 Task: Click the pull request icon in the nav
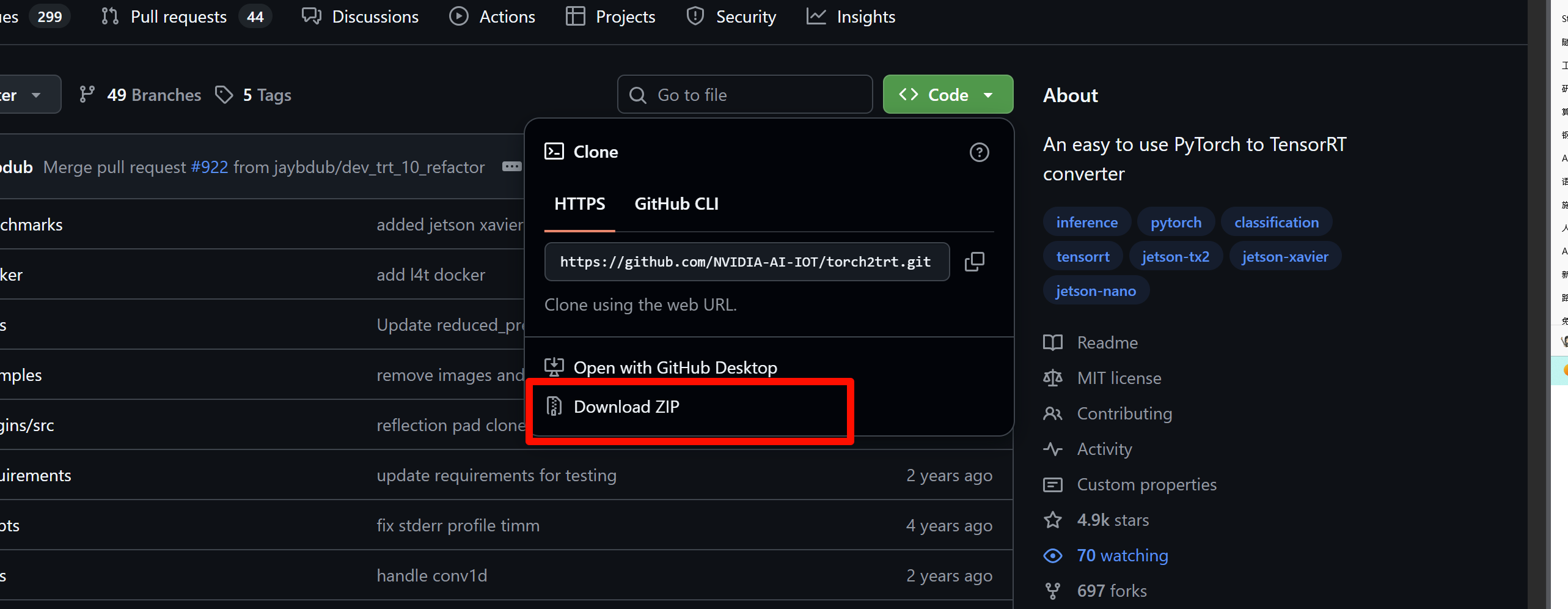tap(110, 16)
